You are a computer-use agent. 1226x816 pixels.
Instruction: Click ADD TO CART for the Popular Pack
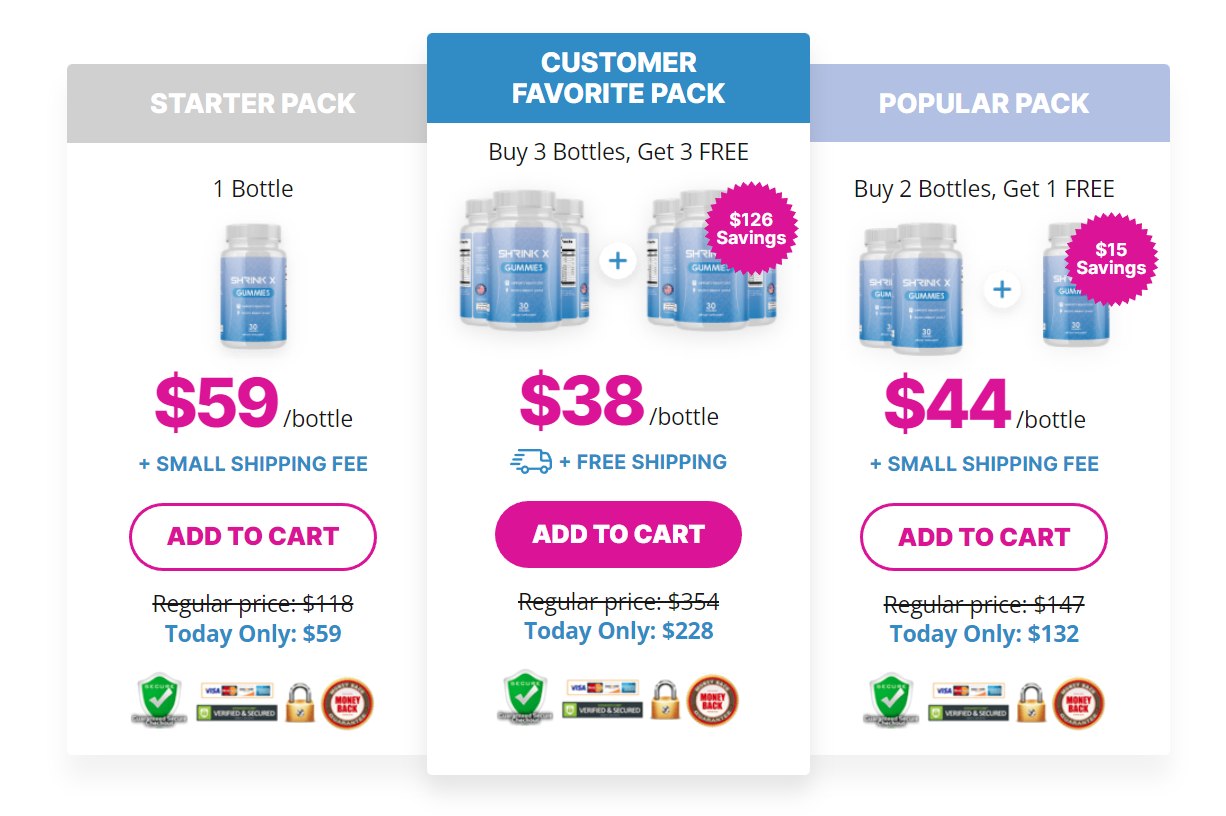click(x=984, y=536)
